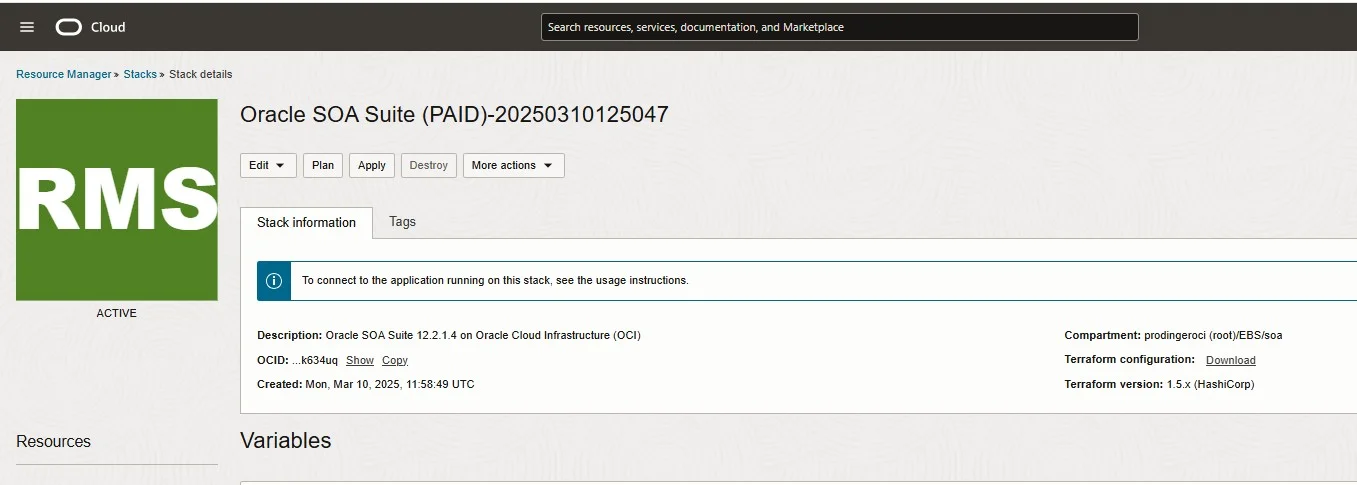This screenshot has height=485, width=1357.
Task: Click the Description text line
Action: [449, 335]
